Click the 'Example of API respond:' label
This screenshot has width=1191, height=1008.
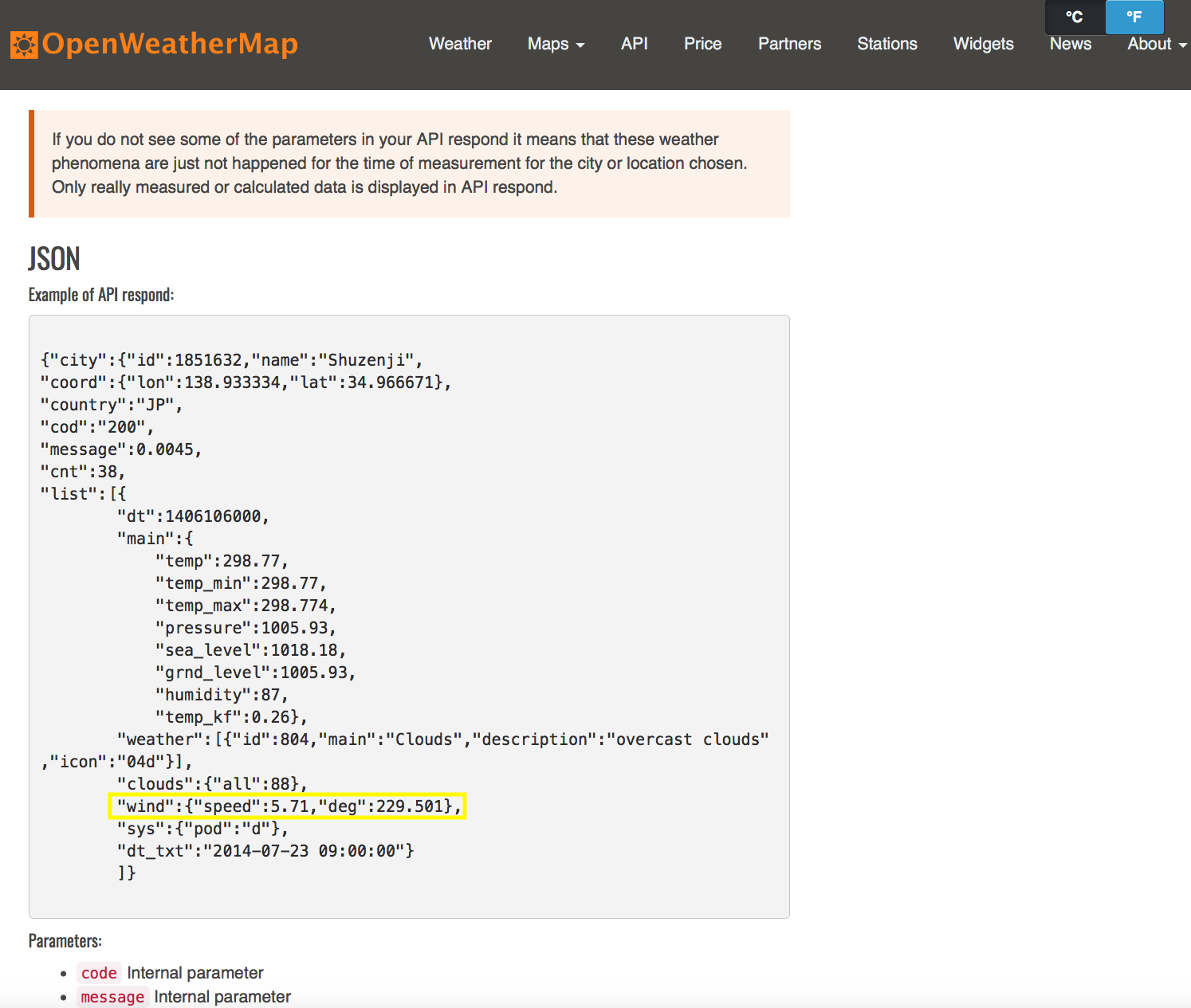[x=101, y=295]
